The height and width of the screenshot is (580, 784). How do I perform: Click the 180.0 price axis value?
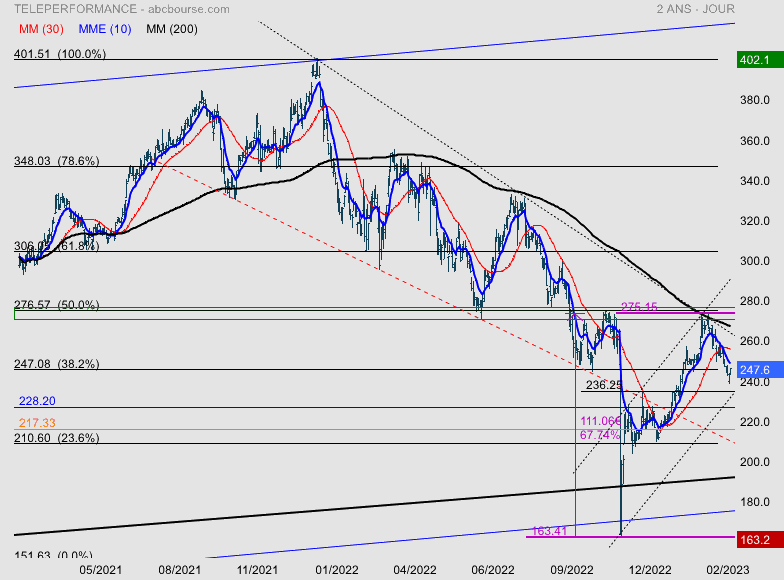click(x=754, y=502)
